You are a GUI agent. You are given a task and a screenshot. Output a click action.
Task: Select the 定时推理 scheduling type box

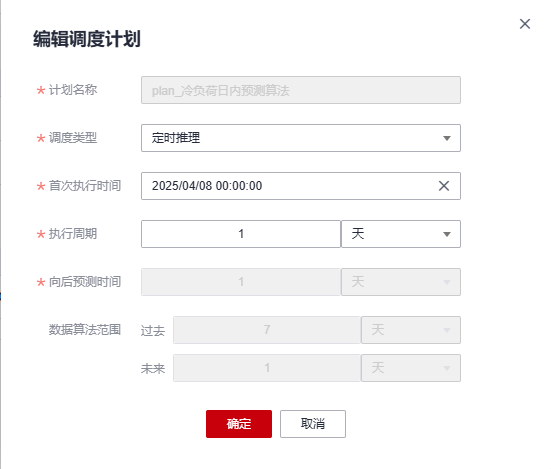301,138
